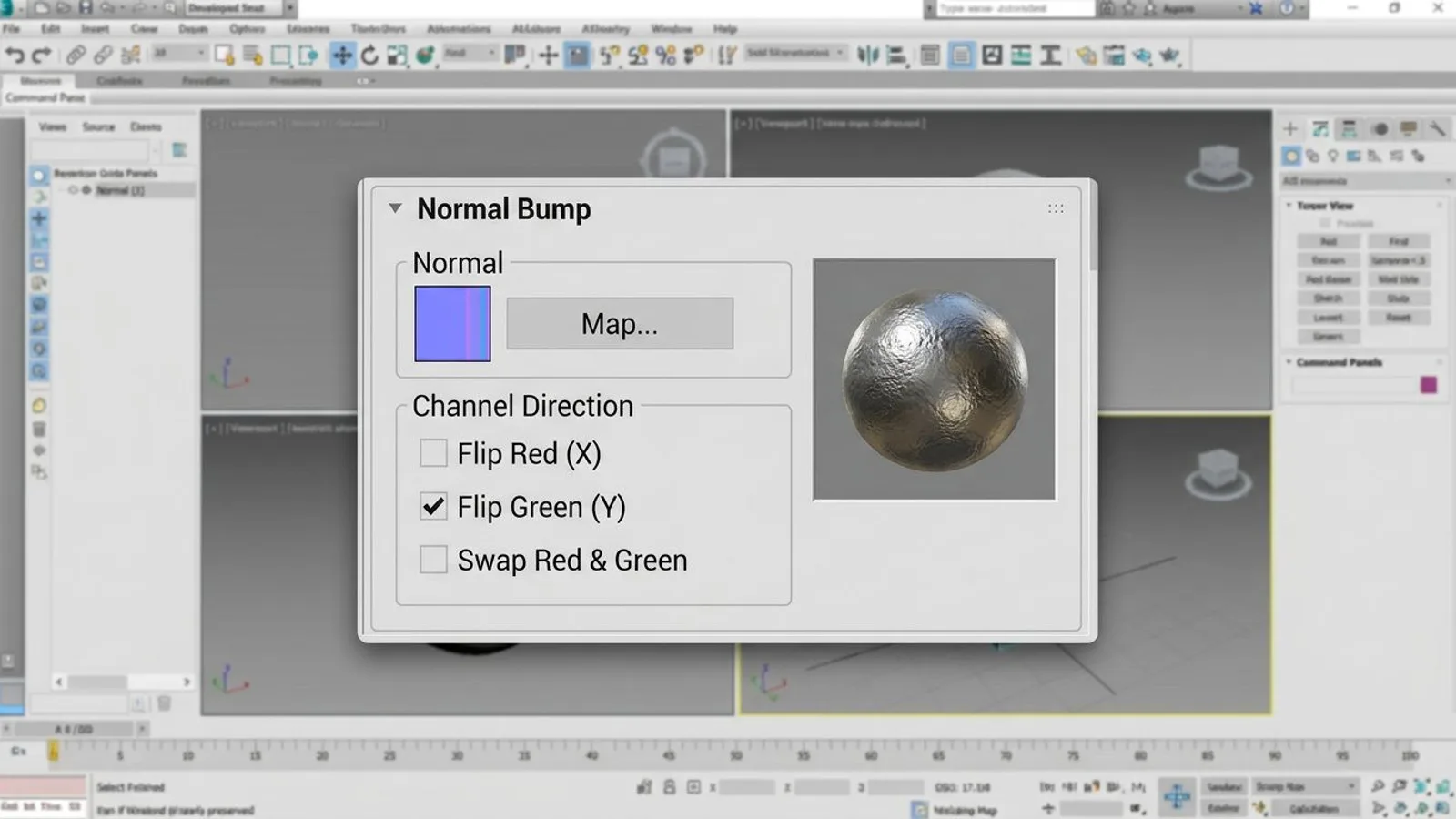The width and height of the screenshot is (1456, 819).
Task: Open the named selection sets dropdown
Action: point(796,54)
